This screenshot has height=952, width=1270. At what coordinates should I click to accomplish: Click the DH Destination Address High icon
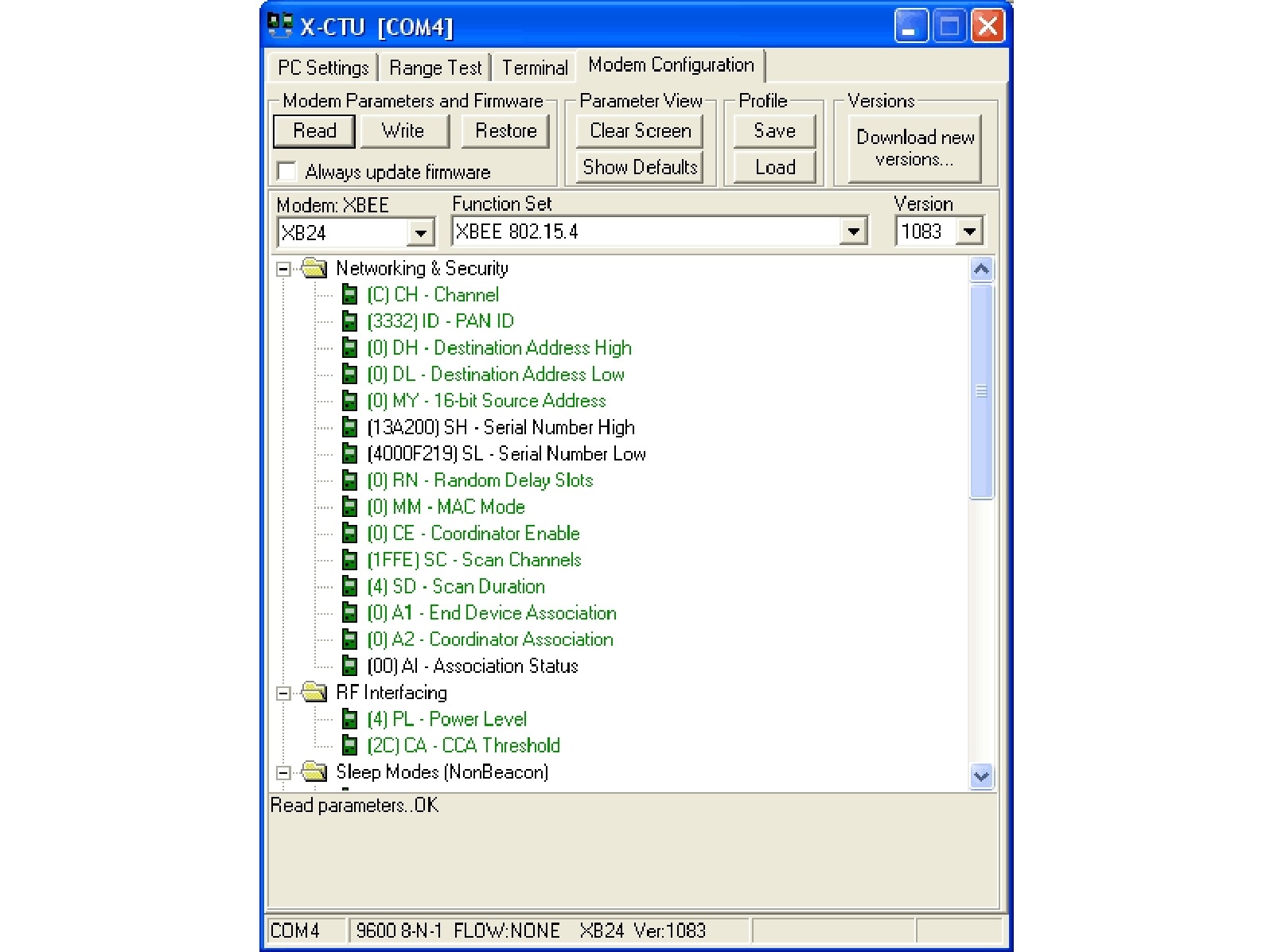point(349,348)
